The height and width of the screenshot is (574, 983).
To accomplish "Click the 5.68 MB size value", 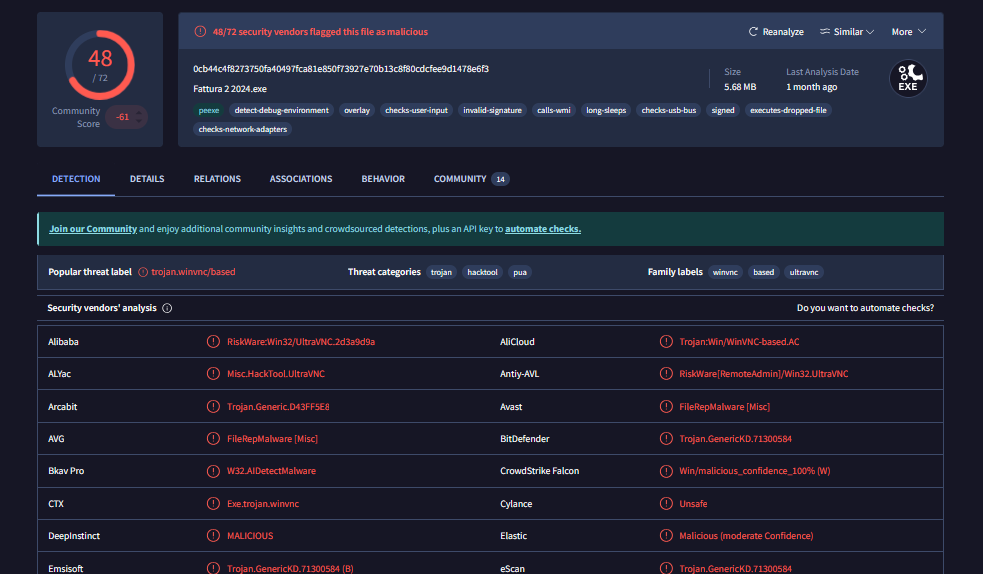I will [x=740, y=87].
